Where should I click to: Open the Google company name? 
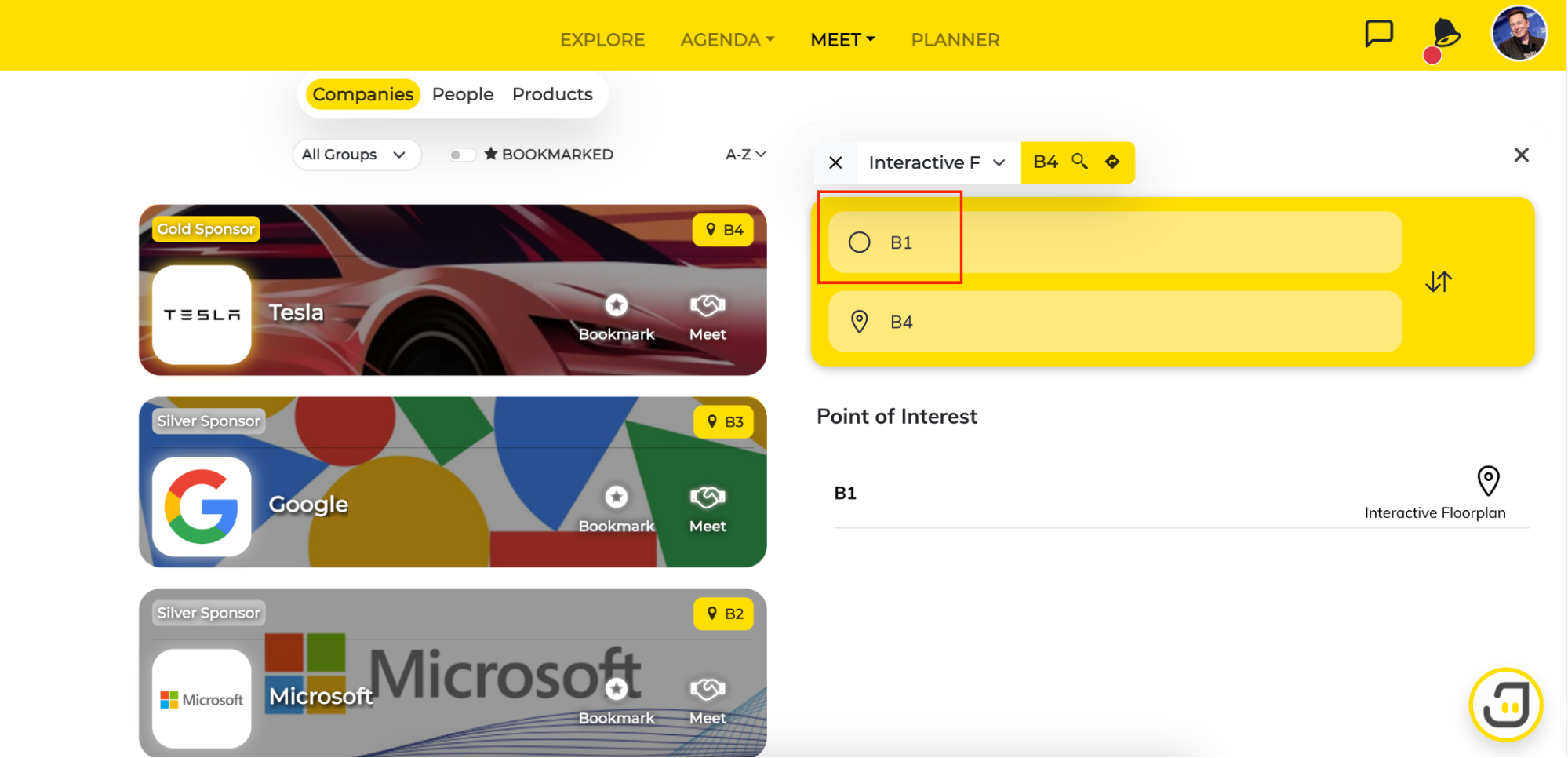[308, 505]
